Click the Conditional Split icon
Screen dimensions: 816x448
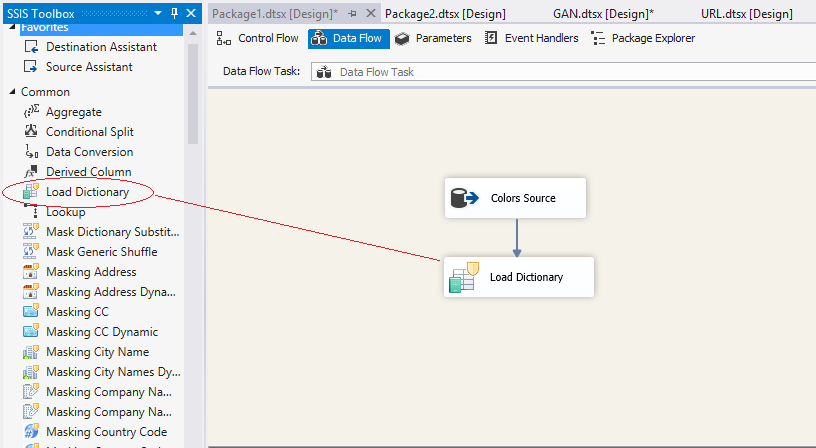click(x=31, y=131)
